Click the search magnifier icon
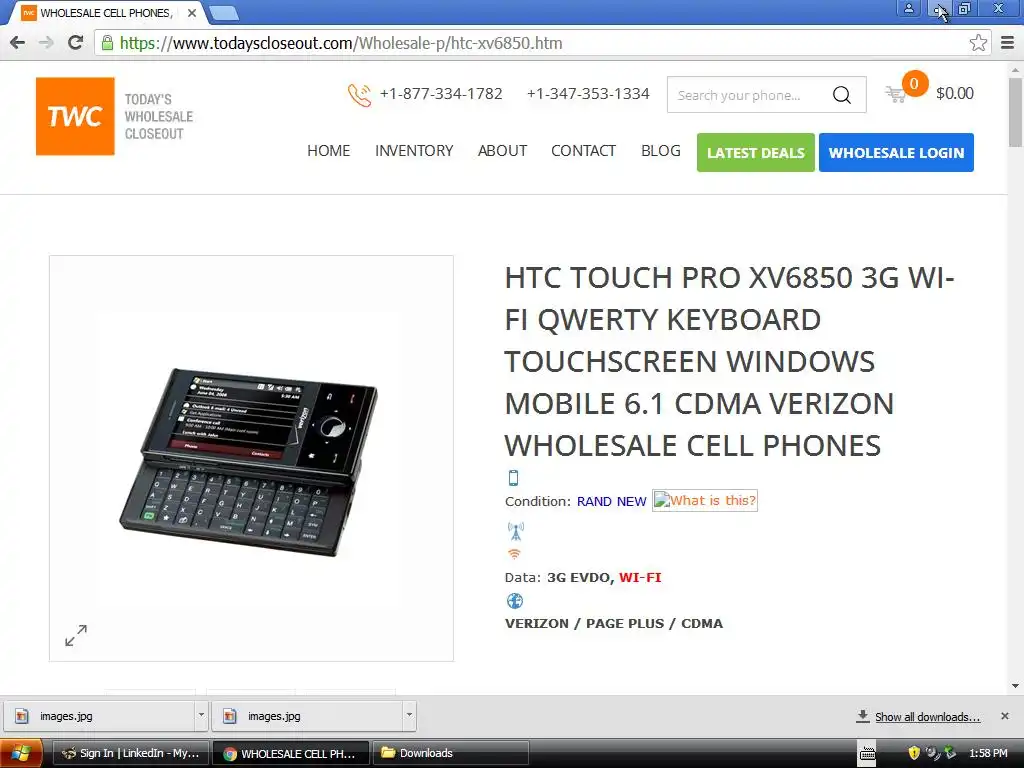Image resolution: width=1024 pixels, height=768 pixels. (x=842, y=95)
